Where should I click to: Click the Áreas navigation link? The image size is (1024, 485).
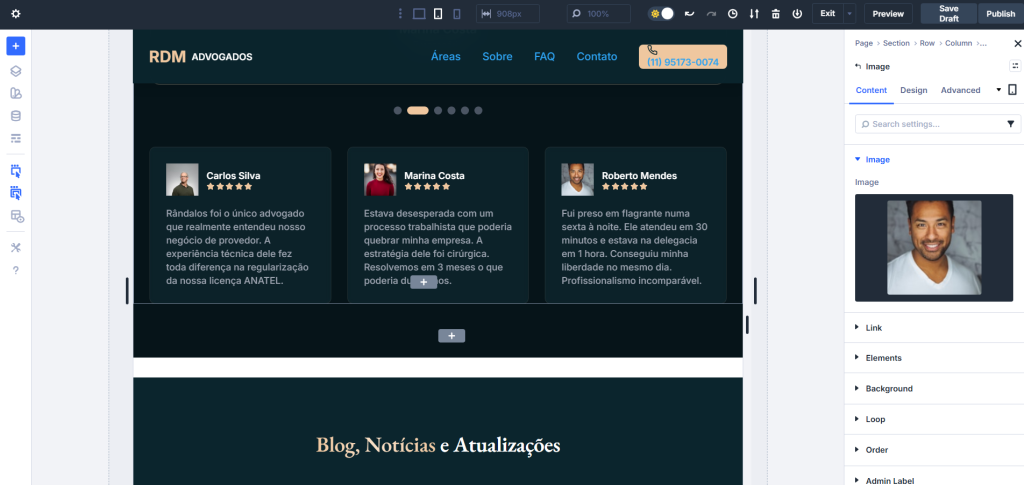click(445, 57)
